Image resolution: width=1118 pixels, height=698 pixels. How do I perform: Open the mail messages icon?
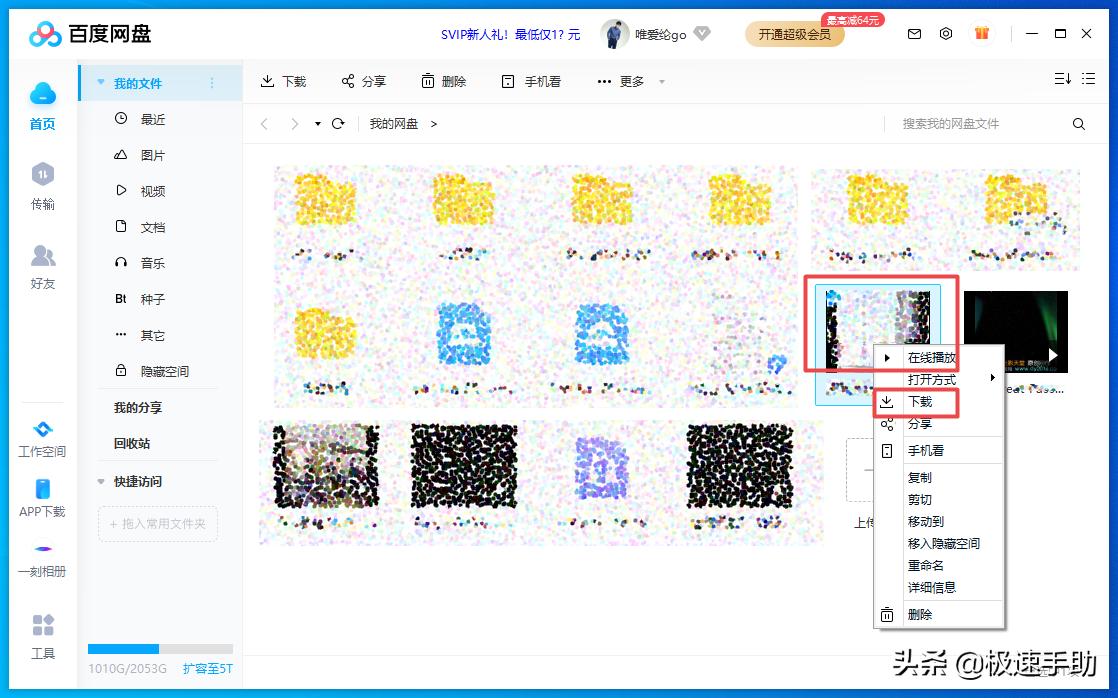[x=914, y=34]
